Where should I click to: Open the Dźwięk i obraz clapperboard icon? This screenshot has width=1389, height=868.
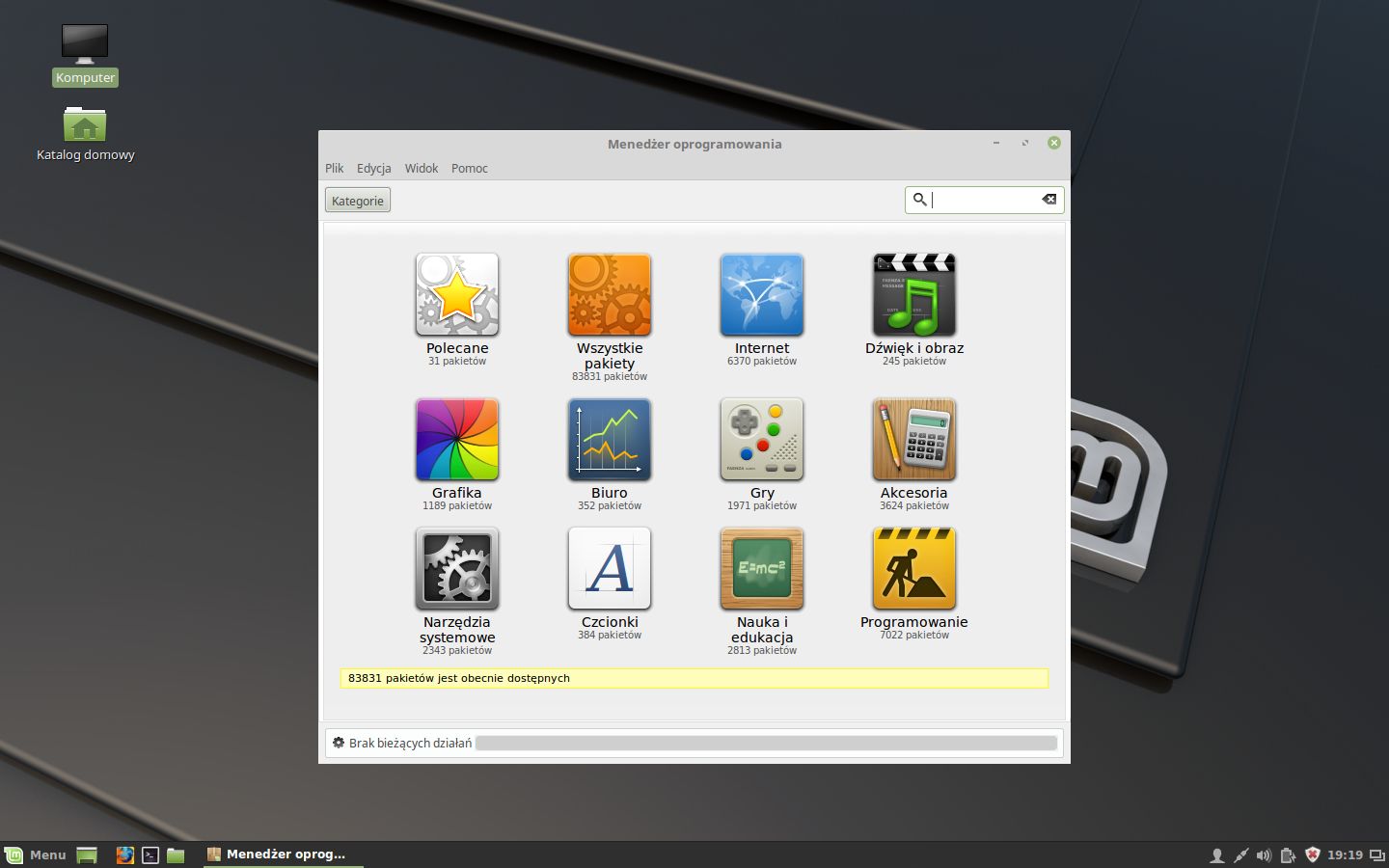(x=914, y=294)
